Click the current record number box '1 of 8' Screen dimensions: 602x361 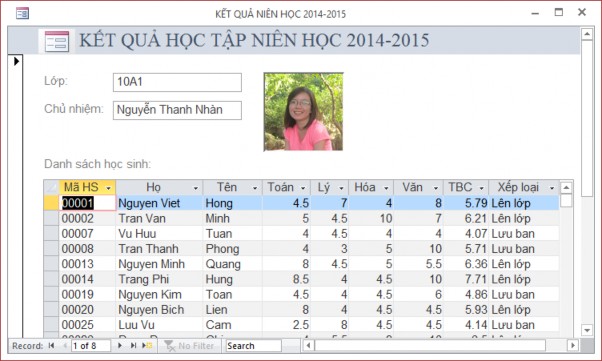click(x=91, y=346)
